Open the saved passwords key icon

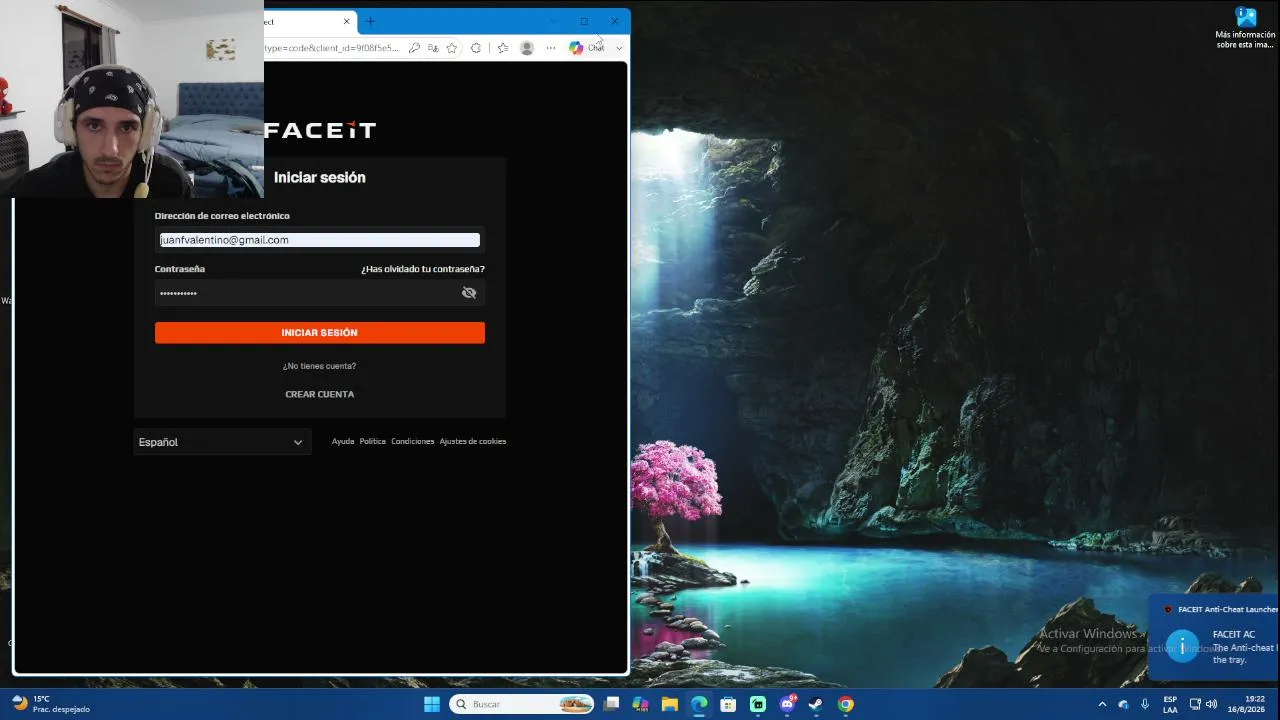click(x=414, y=48)
